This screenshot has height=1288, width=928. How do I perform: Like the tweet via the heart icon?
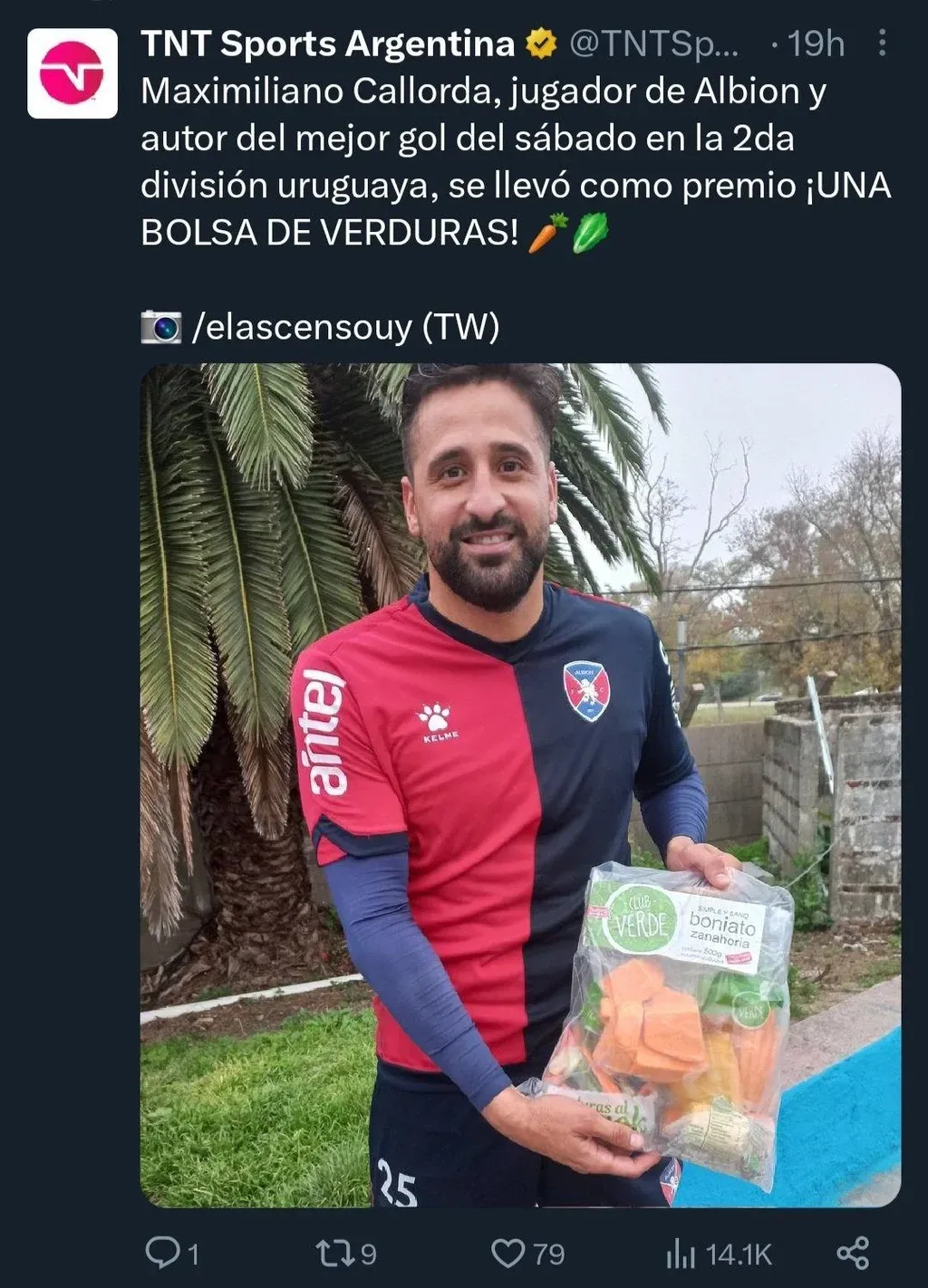click(507, 1254)
